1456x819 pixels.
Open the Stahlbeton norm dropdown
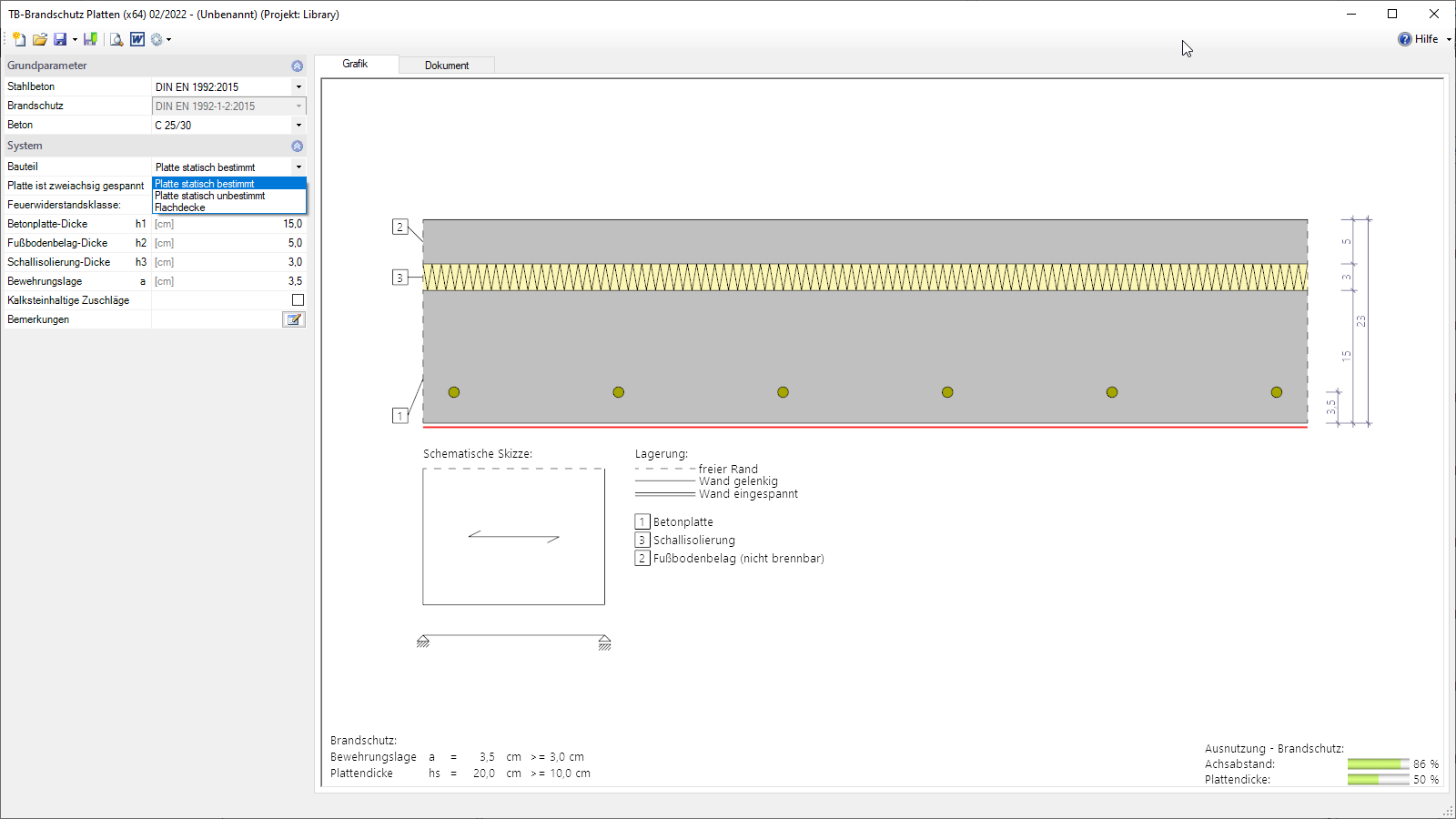[298, 86]
